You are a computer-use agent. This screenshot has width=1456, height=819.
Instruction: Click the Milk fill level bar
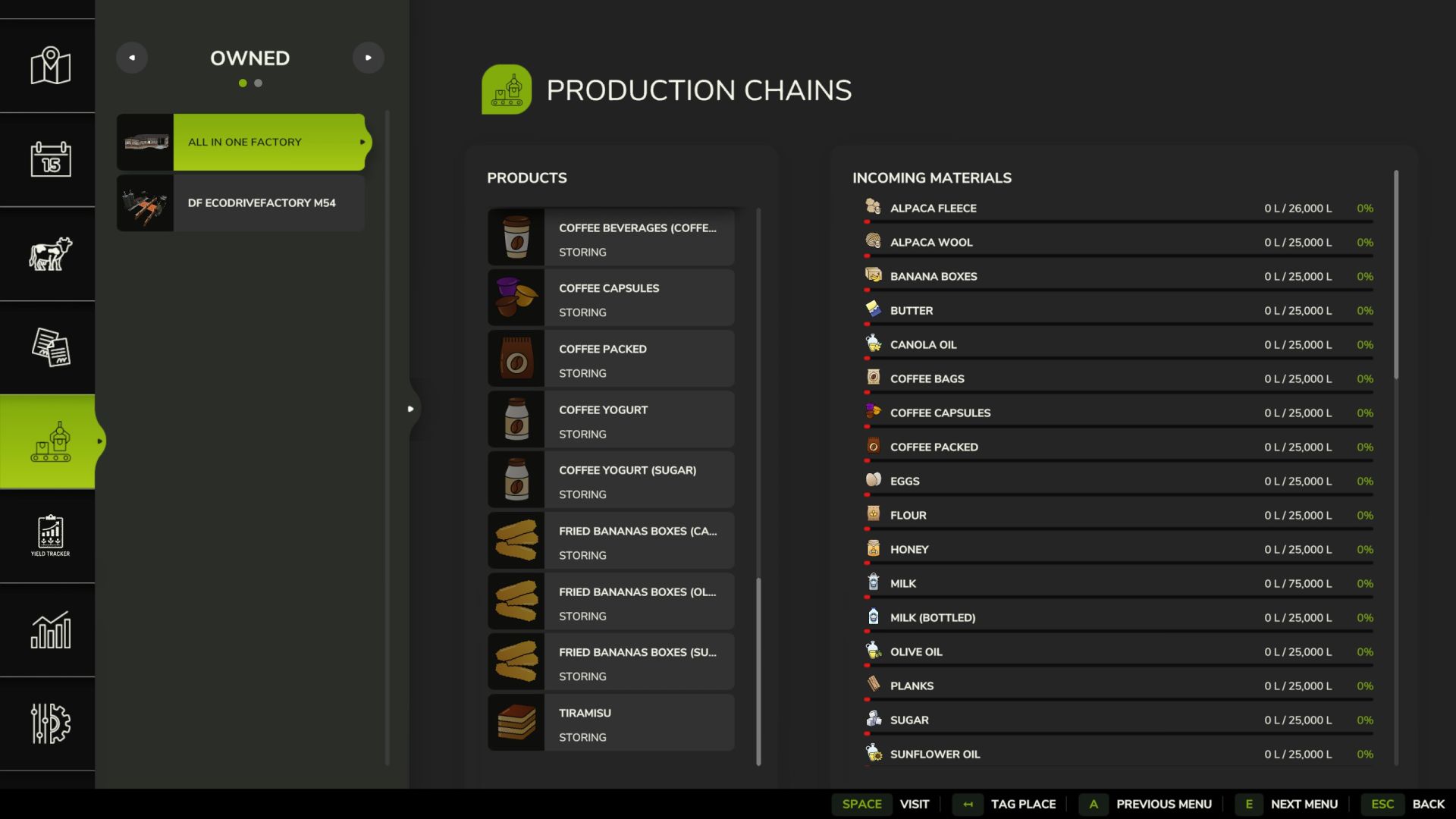(1119, 597)
